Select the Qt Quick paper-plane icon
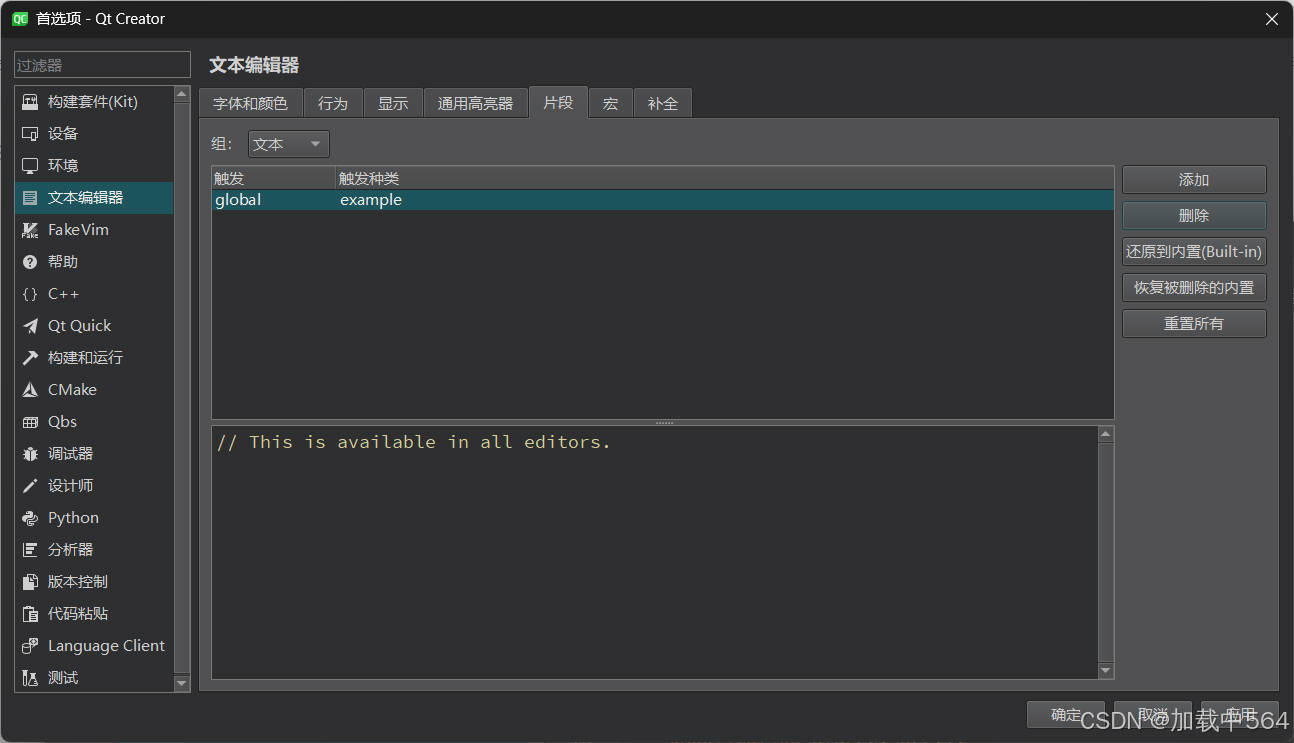This screenshot has height=743, width=1294. (30, 326)
